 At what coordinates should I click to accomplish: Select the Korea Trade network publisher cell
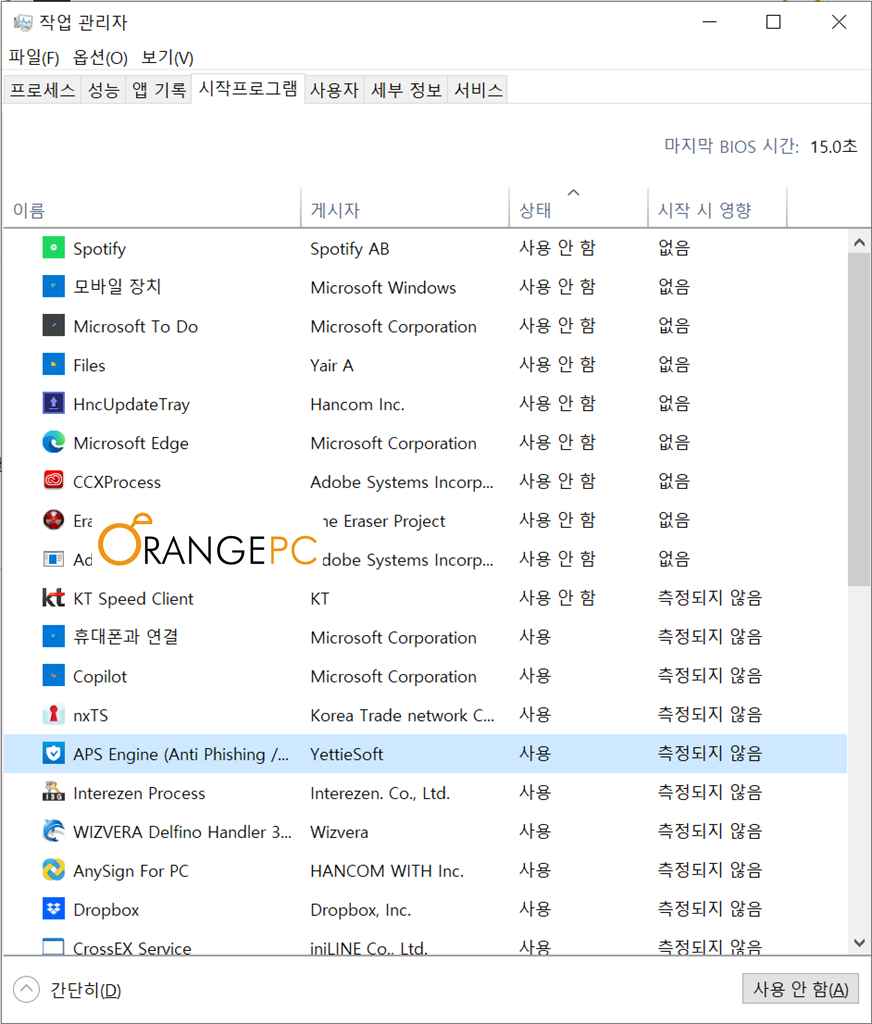pos(402,715)
